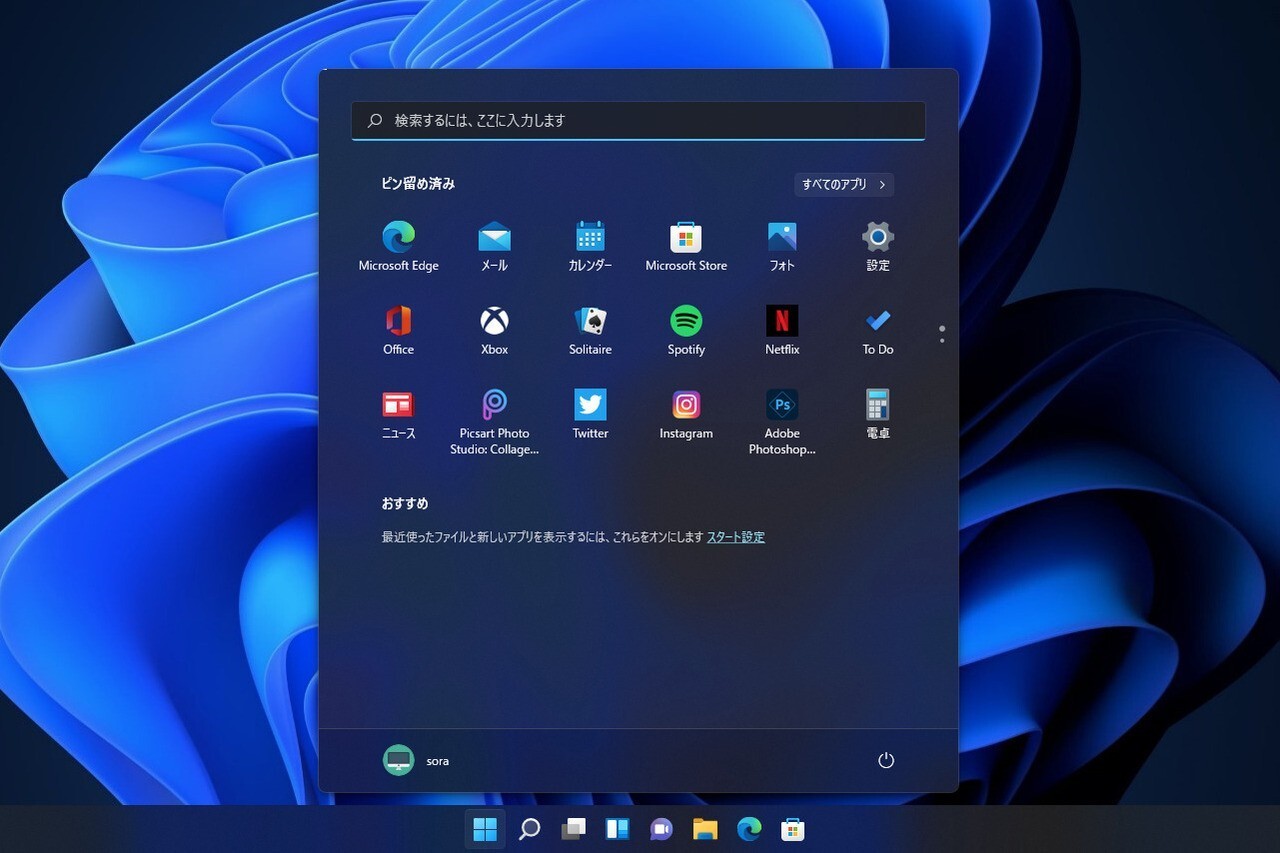1280x853 pixels.
Task: Launch the Office app
Action: coord(398,330)
